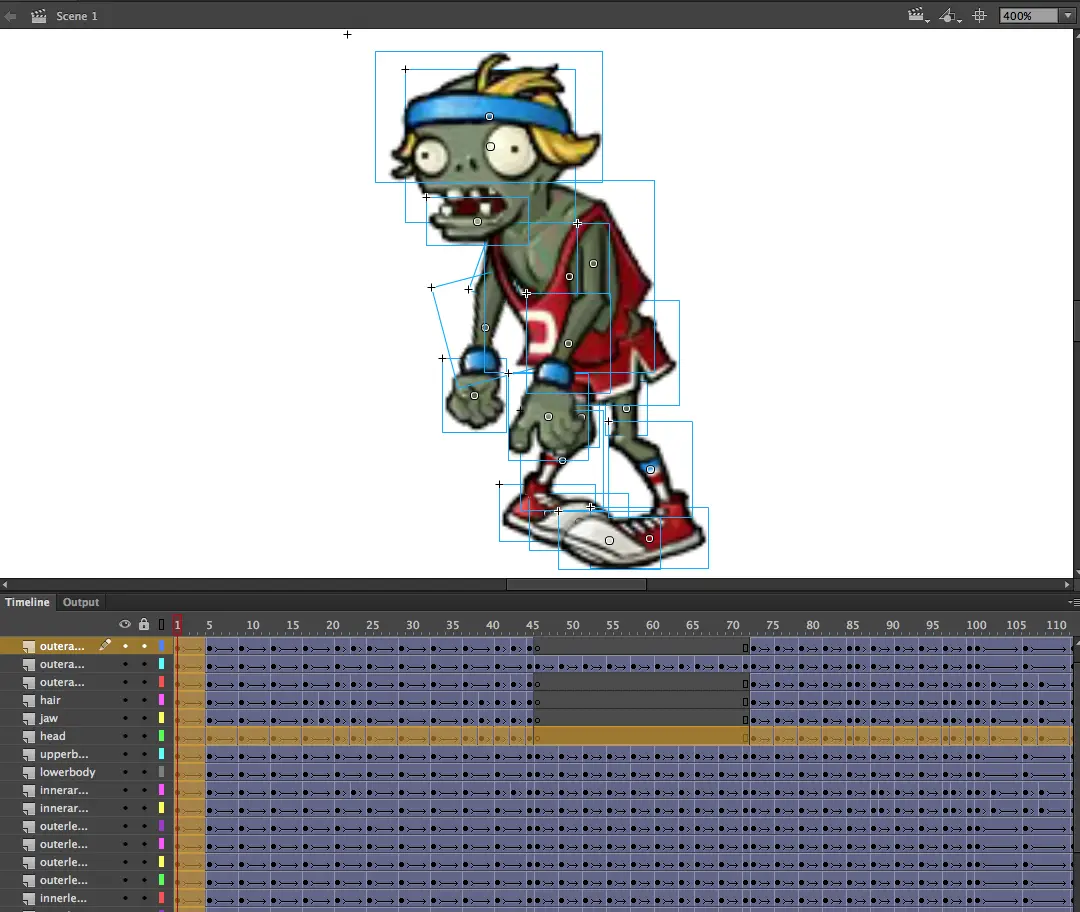
Task: Select the upperb... layer name
Action: coord(64,754)
